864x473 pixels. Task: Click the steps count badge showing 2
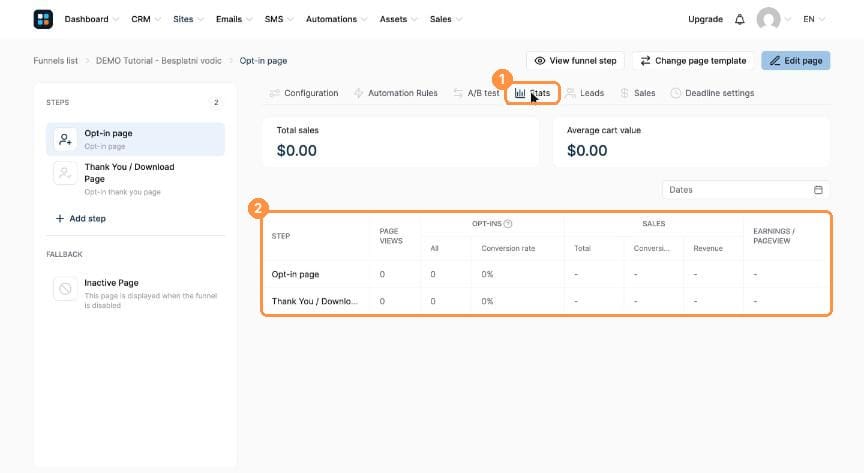coord(216,103)
